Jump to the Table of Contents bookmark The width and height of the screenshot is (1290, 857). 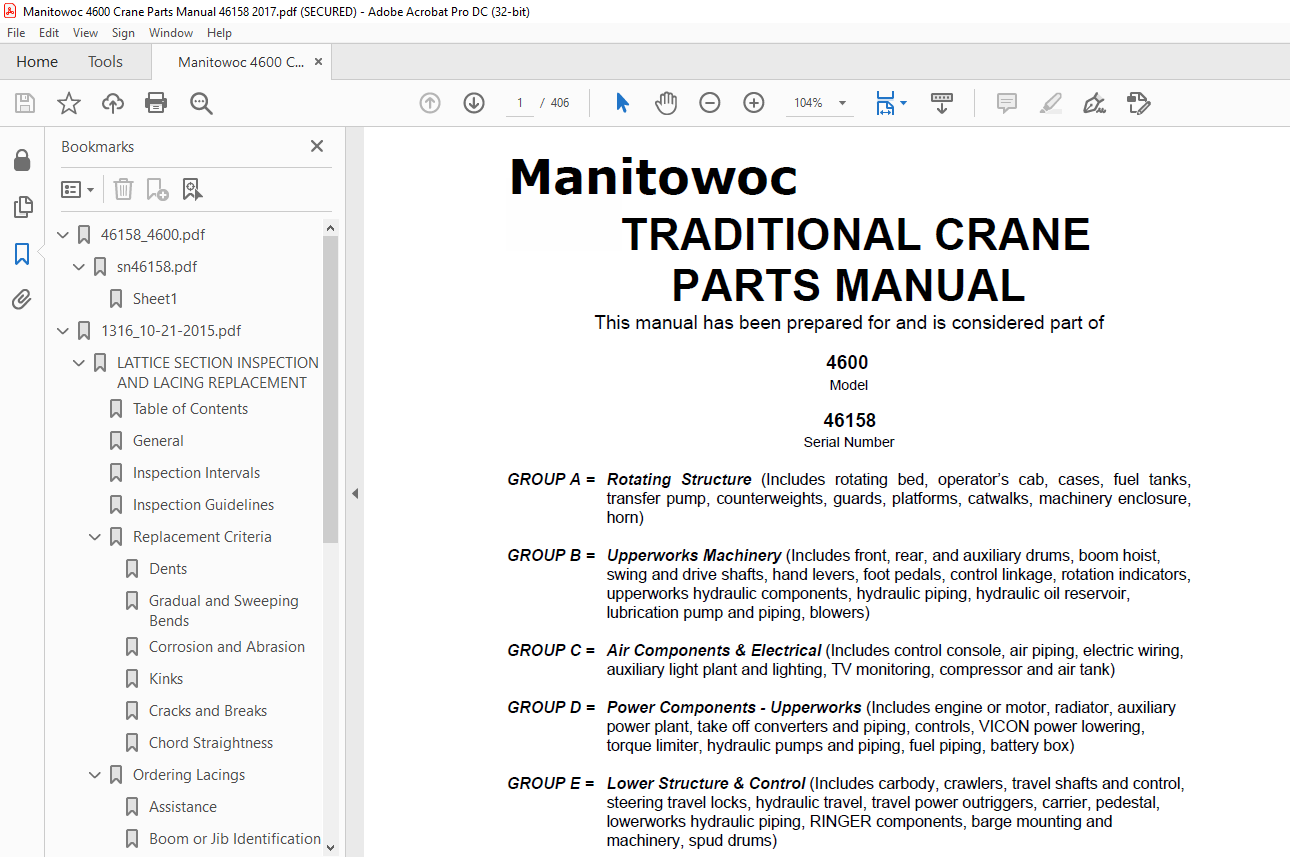(190, 409)
